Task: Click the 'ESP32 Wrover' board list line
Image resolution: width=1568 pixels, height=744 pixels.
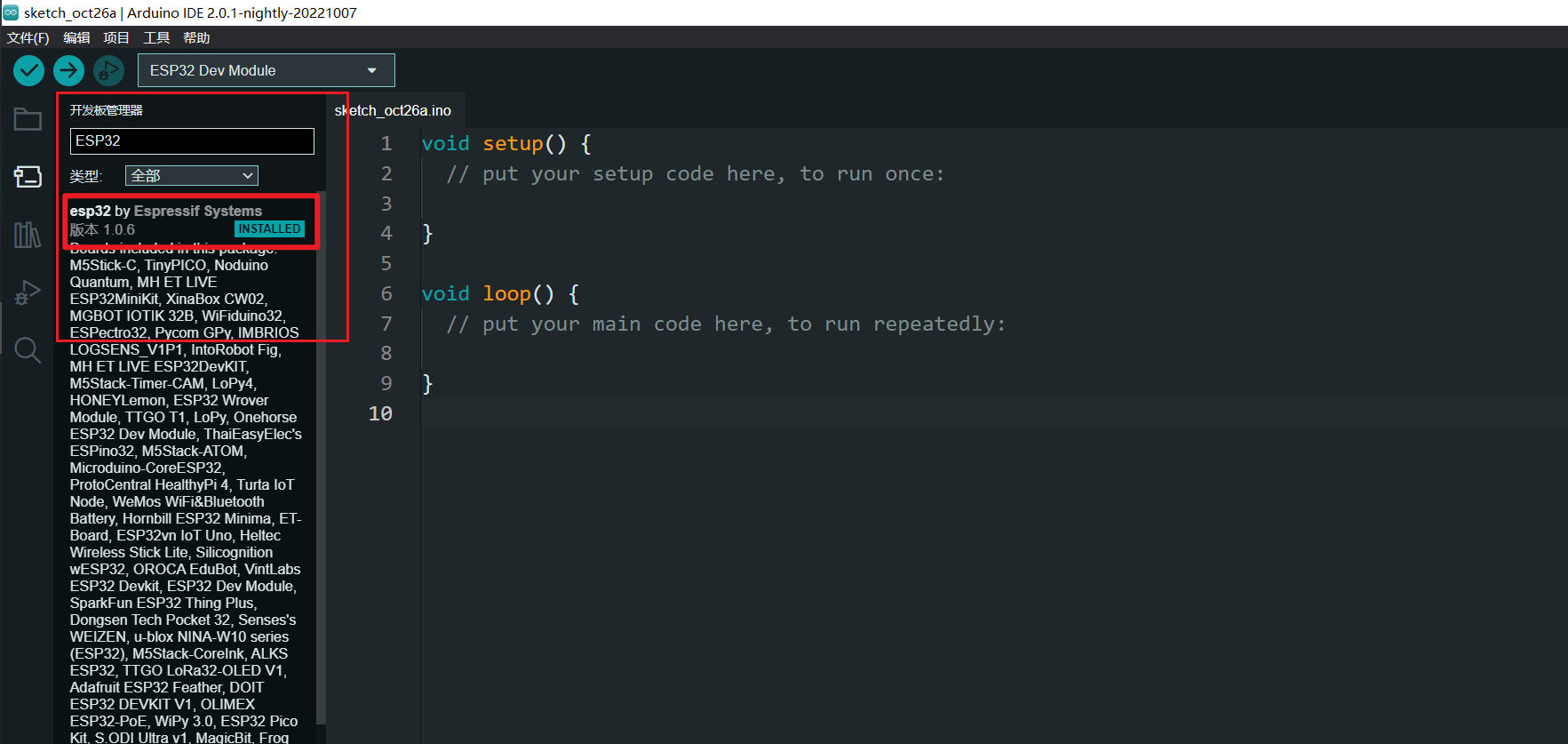Action: 169,400
